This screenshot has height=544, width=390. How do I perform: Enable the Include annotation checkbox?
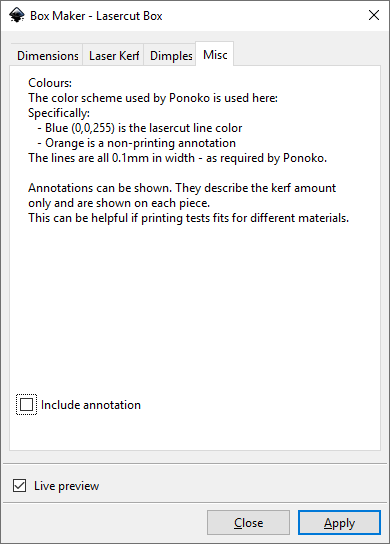[x=26, y=405]
